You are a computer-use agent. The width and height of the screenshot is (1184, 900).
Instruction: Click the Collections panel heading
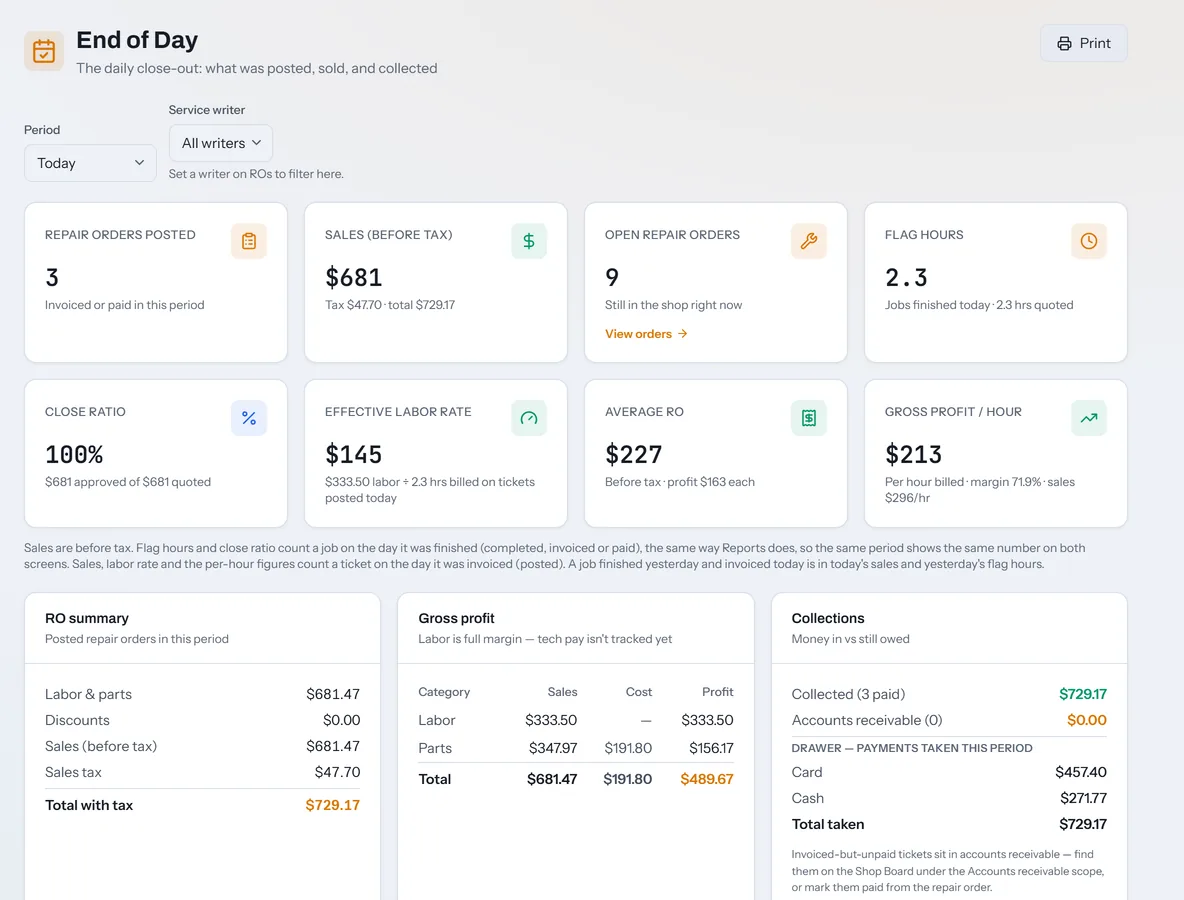point(828,618)
